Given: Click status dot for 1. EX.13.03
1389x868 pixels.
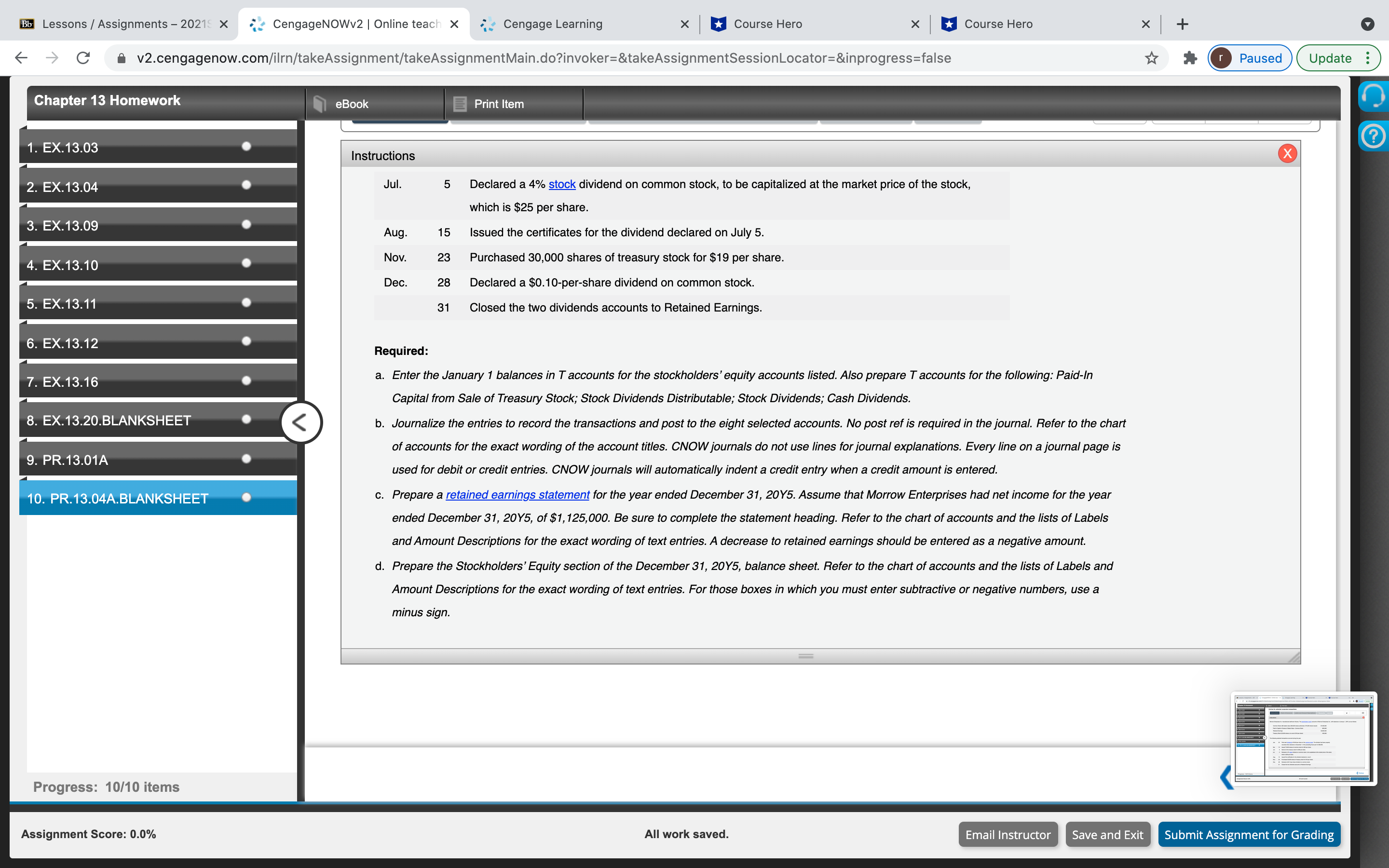Looking at the screenshot, I should click(246, 147).
